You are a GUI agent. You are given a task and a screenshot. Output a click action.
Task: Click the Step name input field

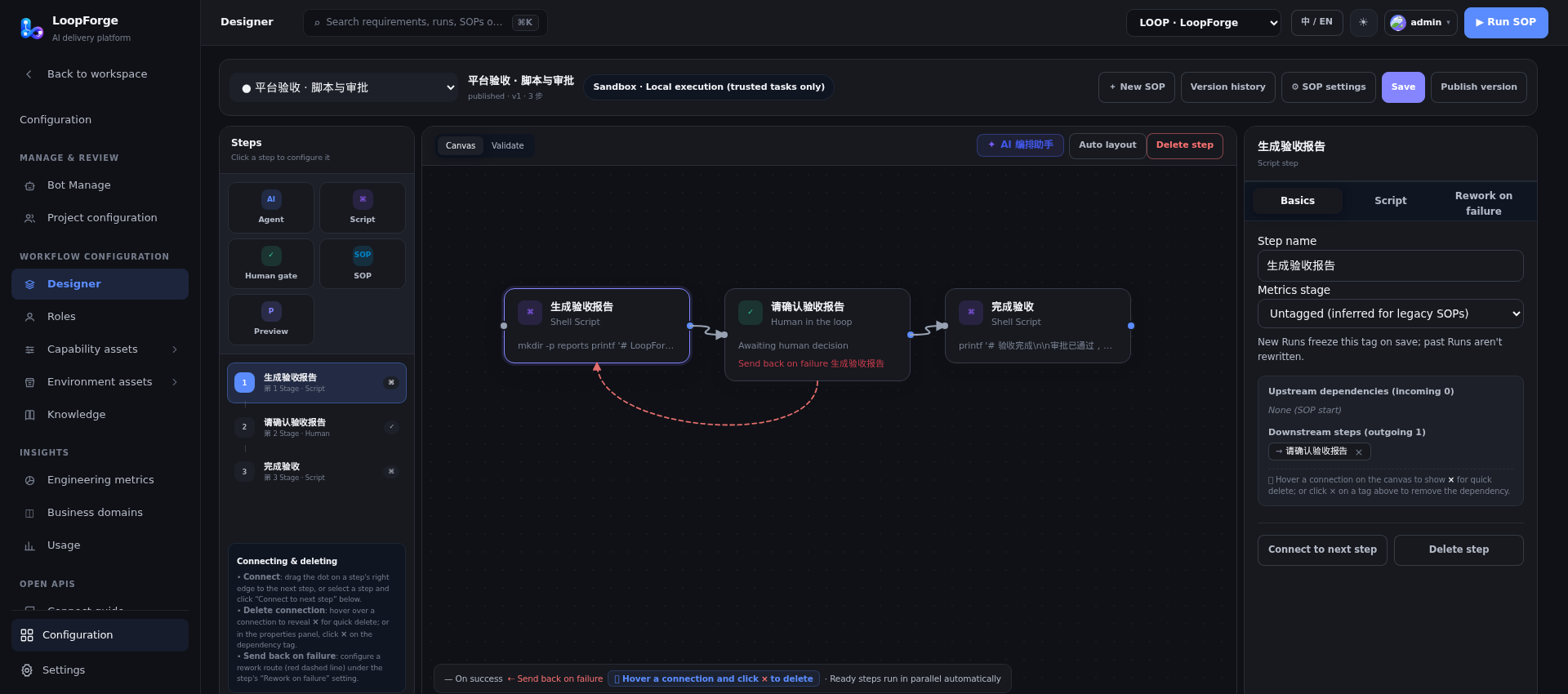point(1390,266)
